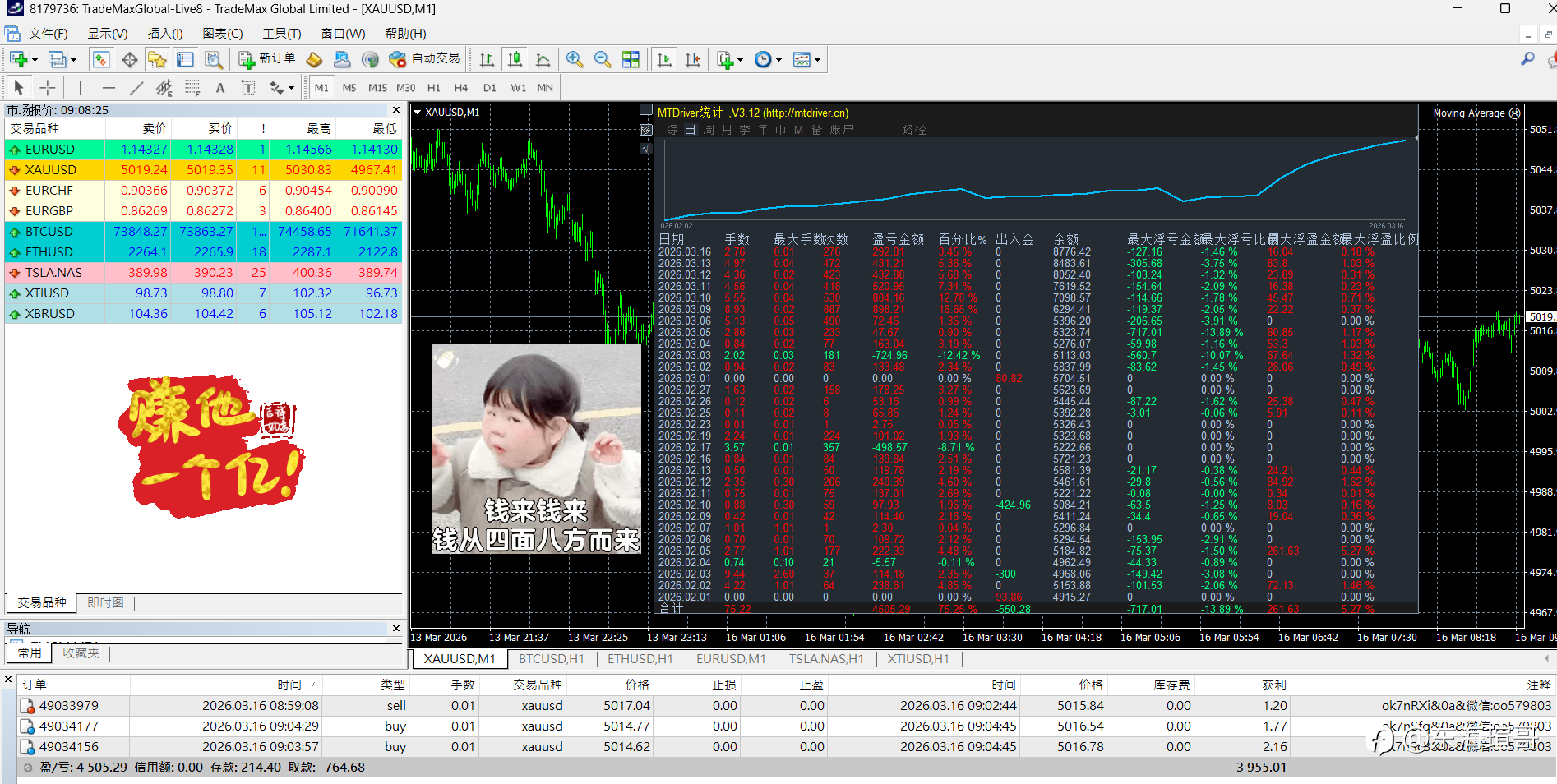Switch to the BTCUSD,H1 chart tab
The width and height of the screenshot is (1557, 784).
(551, 659)
